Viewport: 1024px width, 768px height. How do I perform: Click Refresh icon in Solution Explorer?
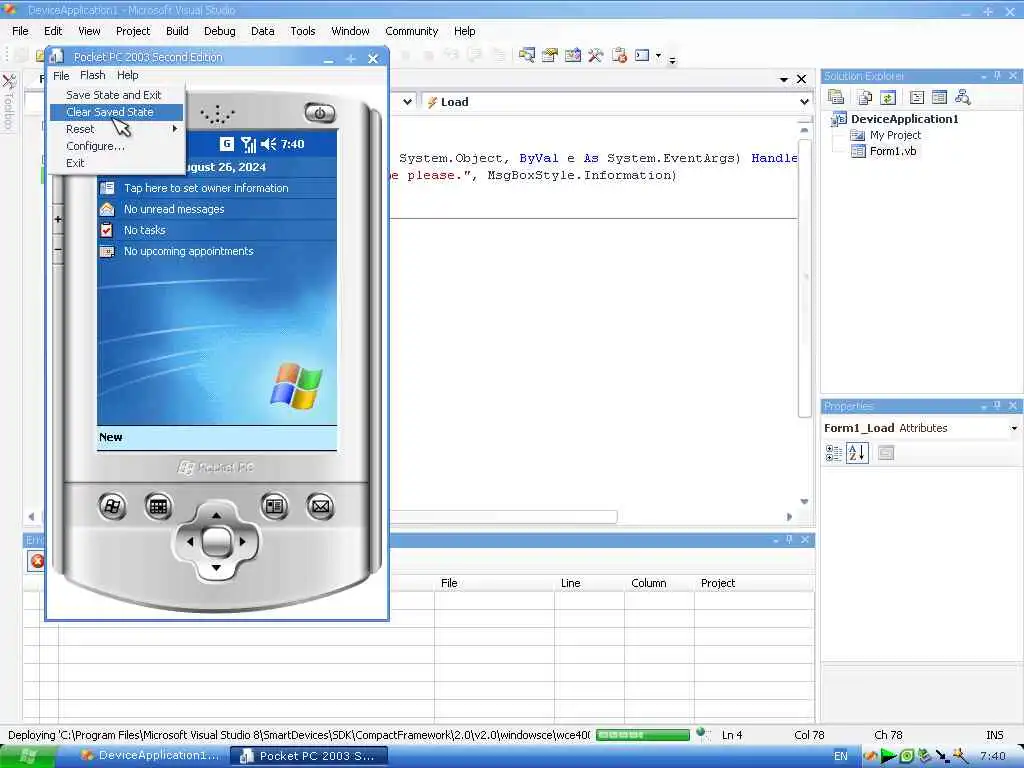(888, 97)
